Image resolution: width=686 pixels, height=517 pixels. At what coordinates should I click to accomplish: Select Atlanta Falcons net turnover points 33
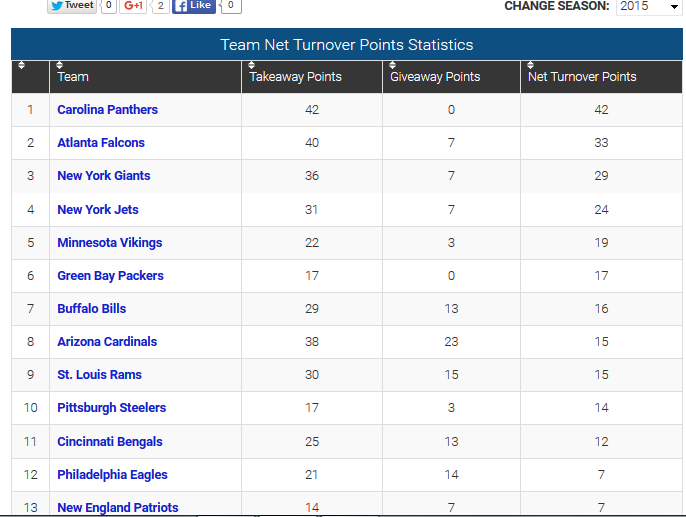(601, 143)
